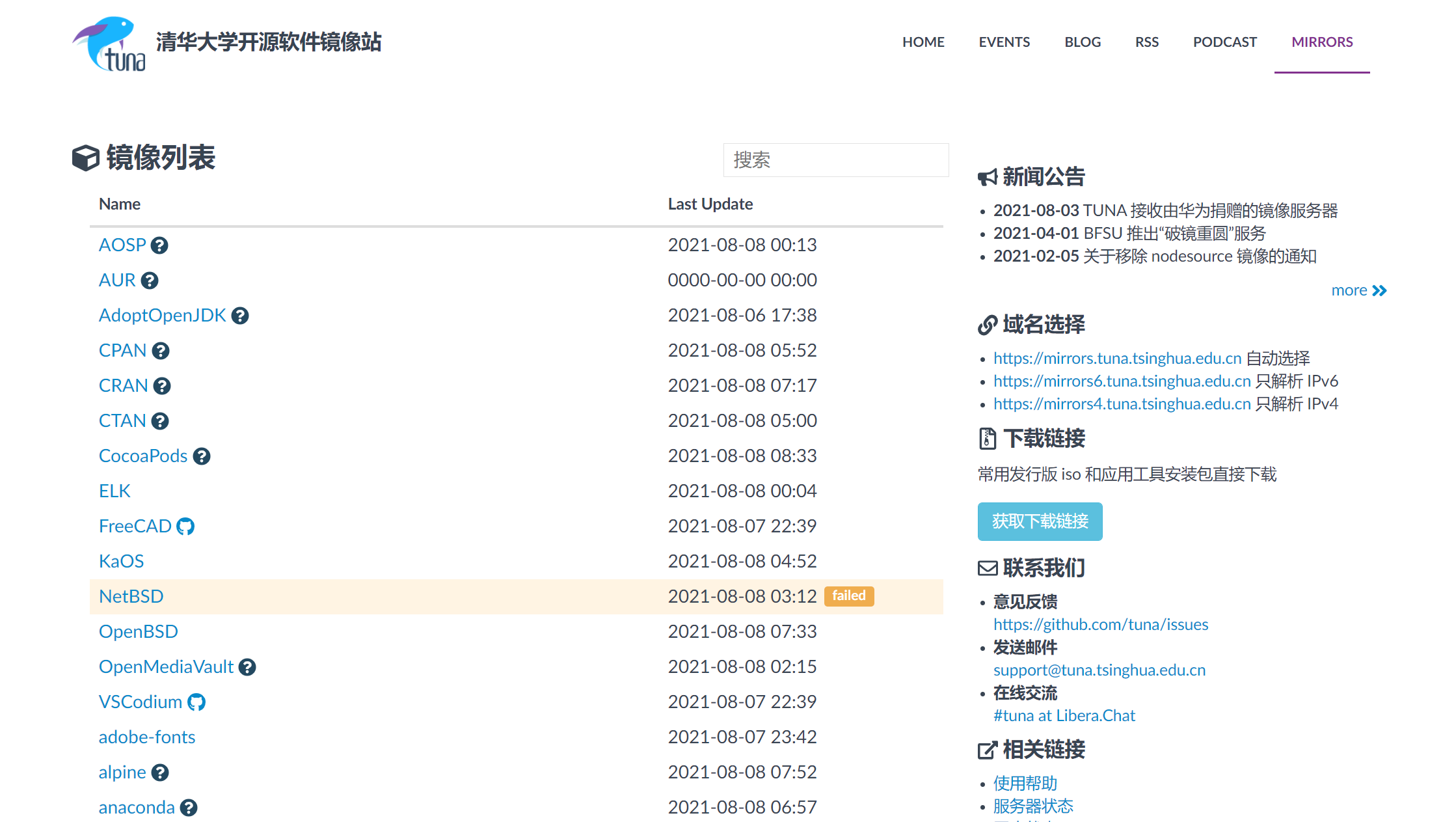The width and height of the screenshot is (1456, 822).
Task: Click the GitHub icon next to VSCodium
Action: coord(196,702)
